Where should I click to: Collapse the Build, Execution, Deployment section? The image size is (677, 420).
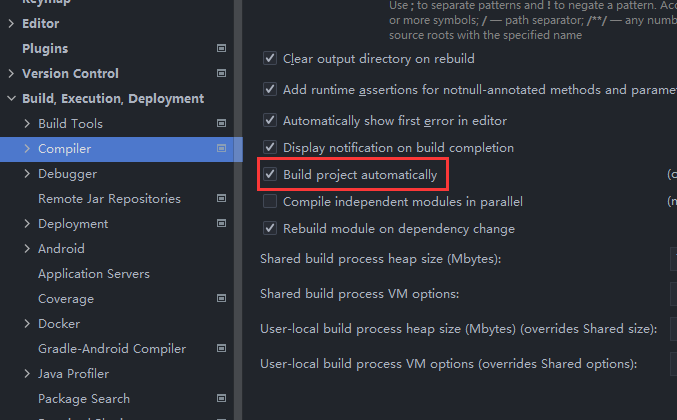click(11, 99)
